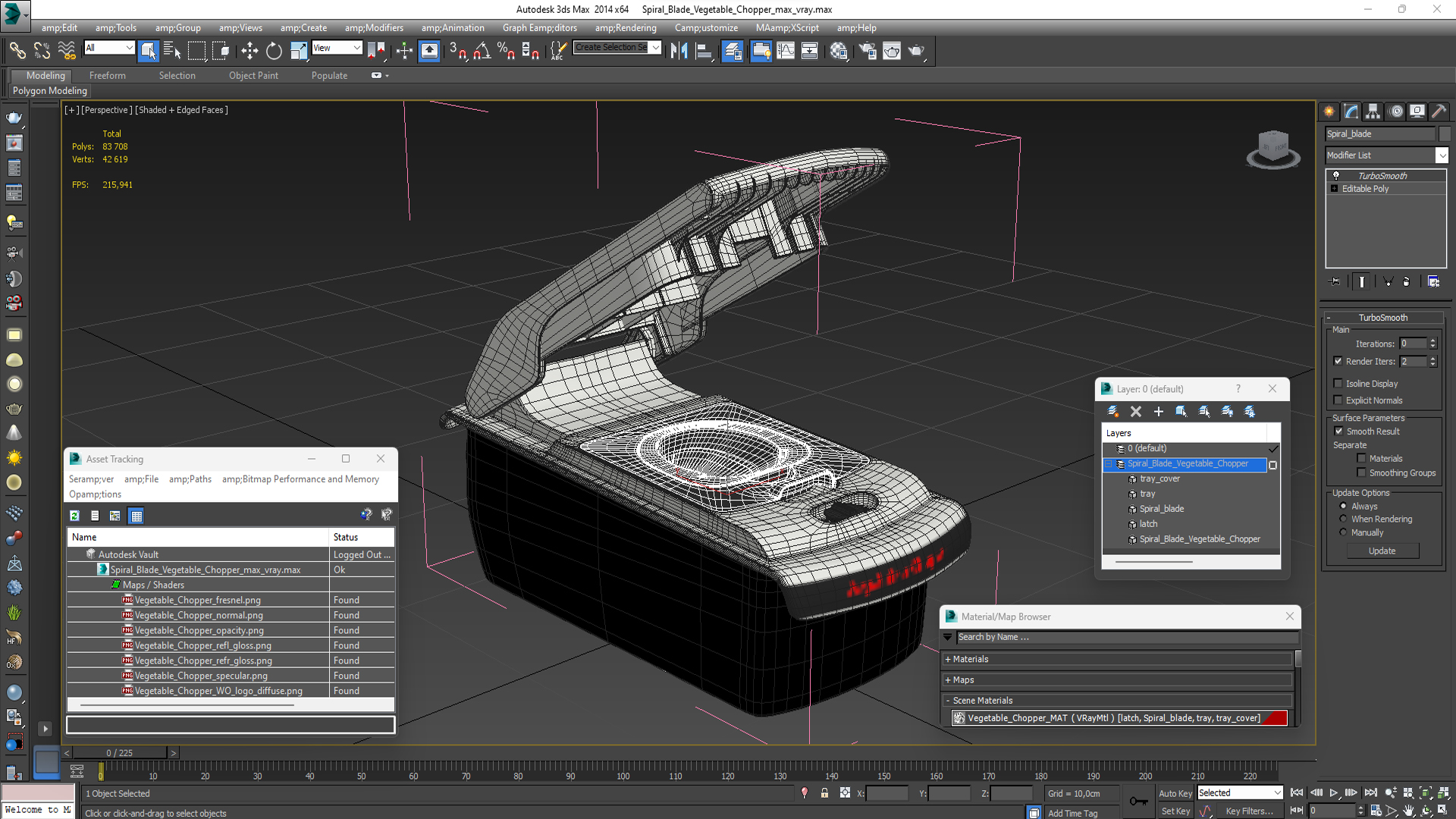Toggle the Smooth Result checkbox
Viewport: 1456px width, 819px height.
pyautogui.click(x=1338, y=431)
